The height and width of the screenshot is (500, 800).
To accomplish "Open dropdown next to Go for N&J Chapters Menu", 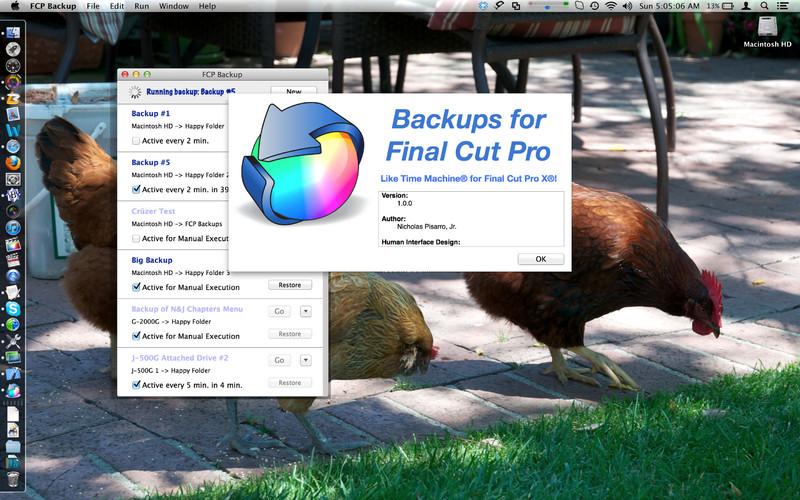I will [x=306, y=311].
